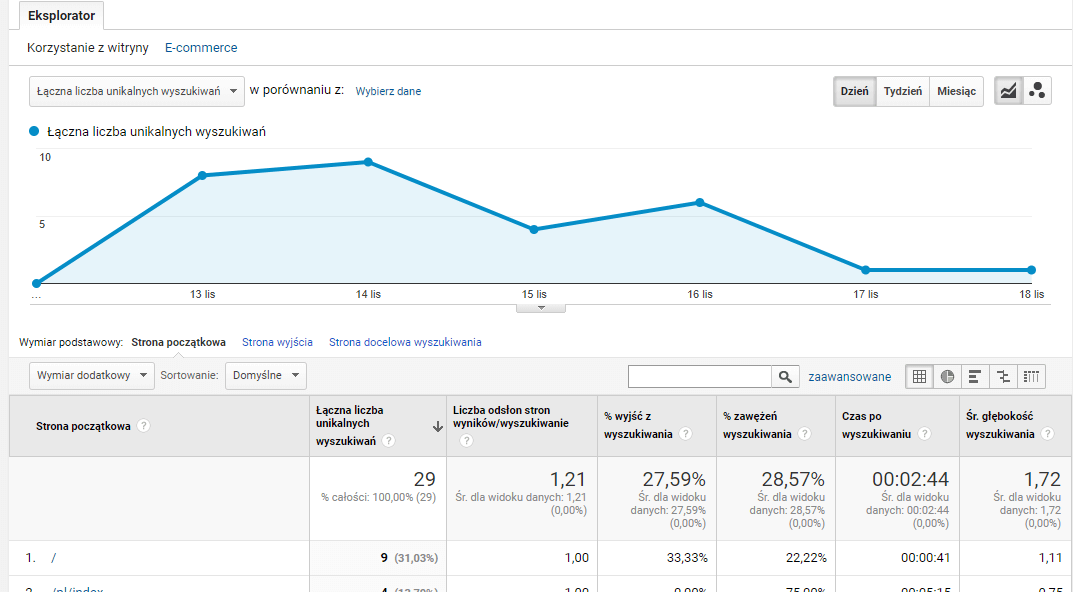Select the pivot table view icon
This screenshot has width=1073, height=592.
[1031, 376]
